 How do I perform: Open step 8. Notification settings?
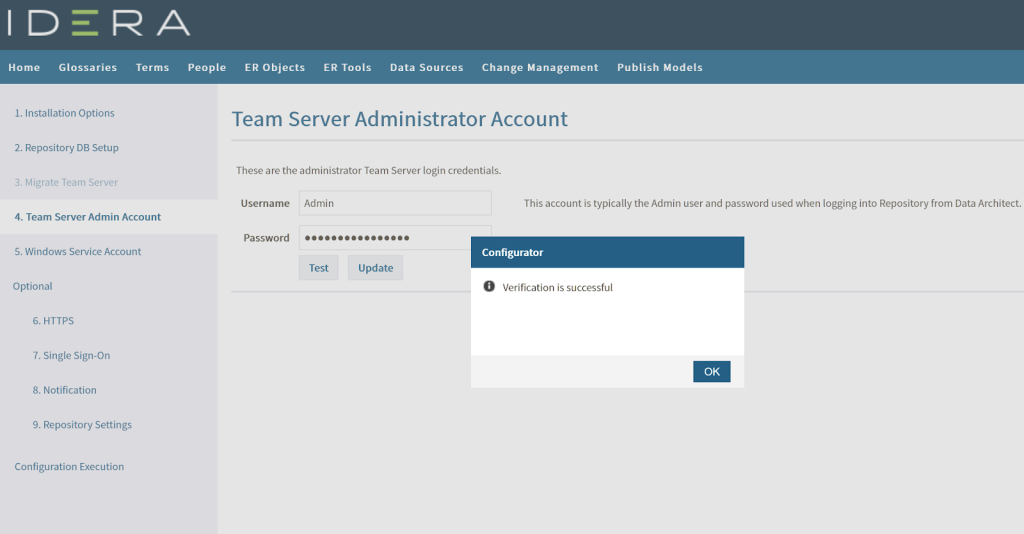coord(65,390)
